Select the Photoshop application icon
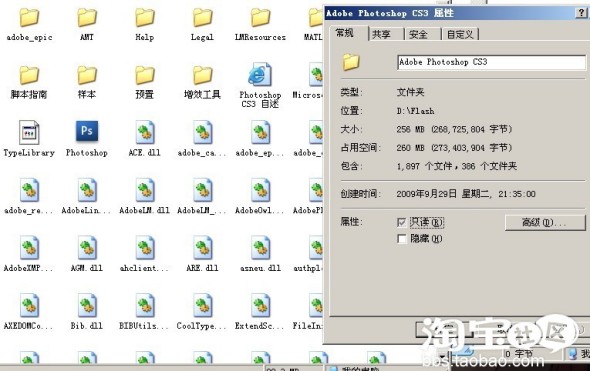590x371 pixels. pos(87,131)
